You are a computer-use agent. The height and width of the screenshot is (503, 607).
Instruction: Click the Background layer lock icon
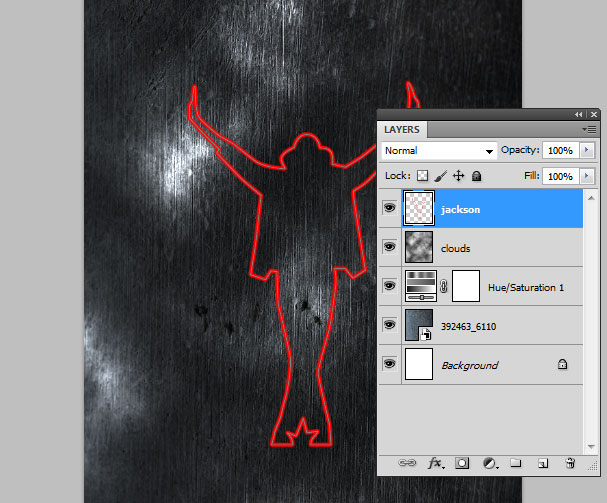coord(562,364)
